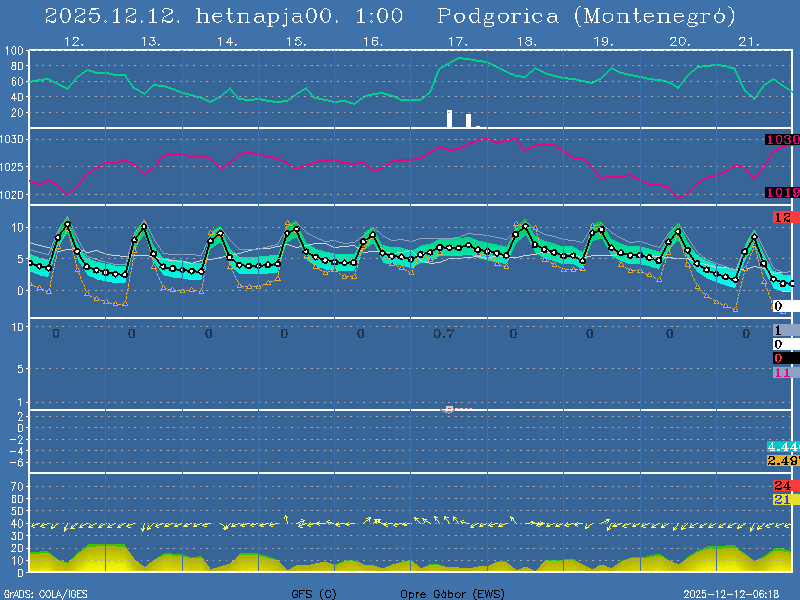Select the yellow 21 wind value box
This screenshot has height=600, width=800.
(x=782, y=499)
